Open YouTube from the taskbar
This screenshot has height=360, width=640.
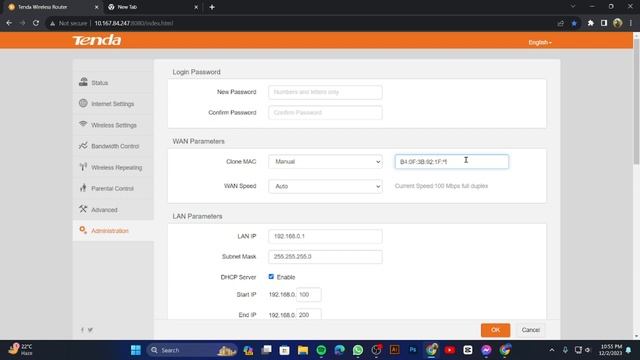[450, 350]
